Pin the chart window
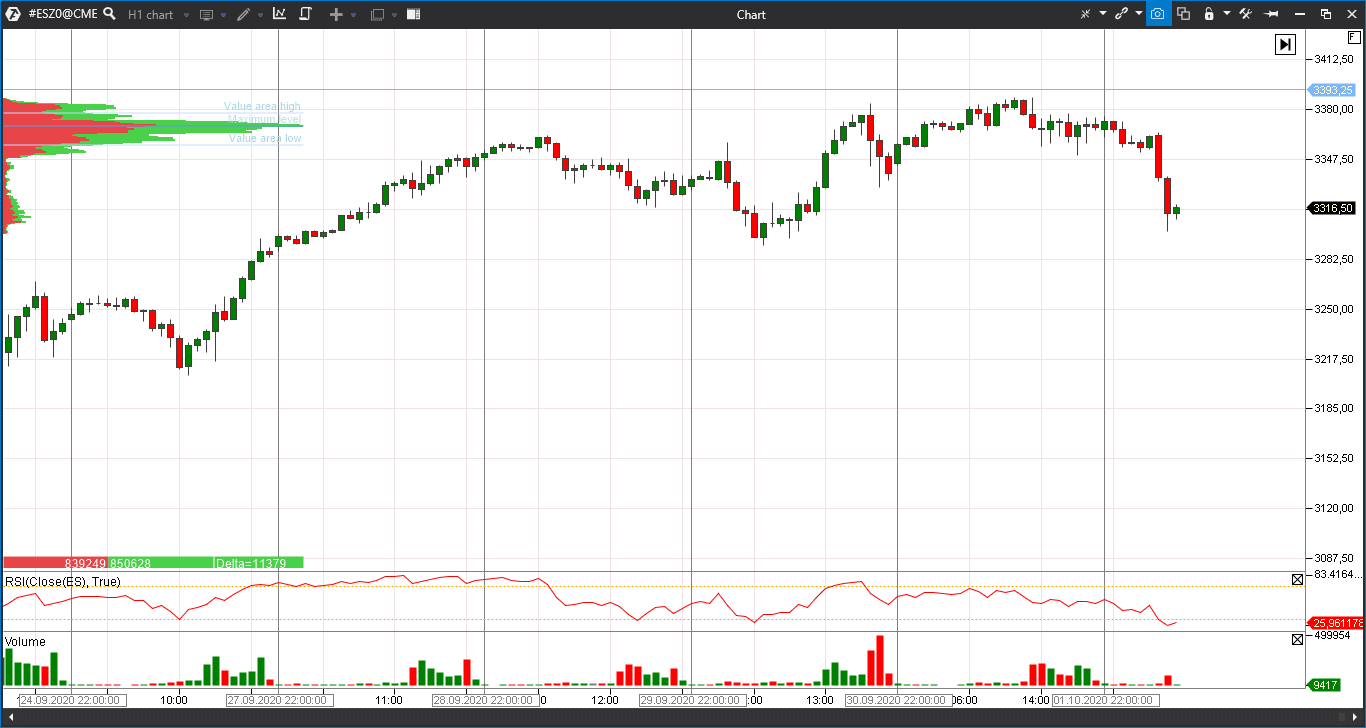Screen dimensions: 1366x728 click(1273, 14)
